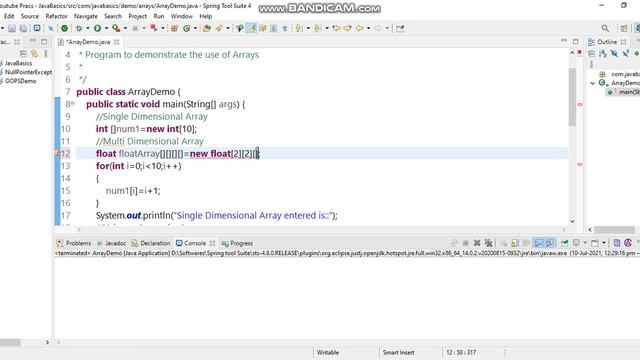Image resolution: width=640 pixels, height=360 pixels.
Task: Open the Navigate menu
Action: tap(86, 16)
